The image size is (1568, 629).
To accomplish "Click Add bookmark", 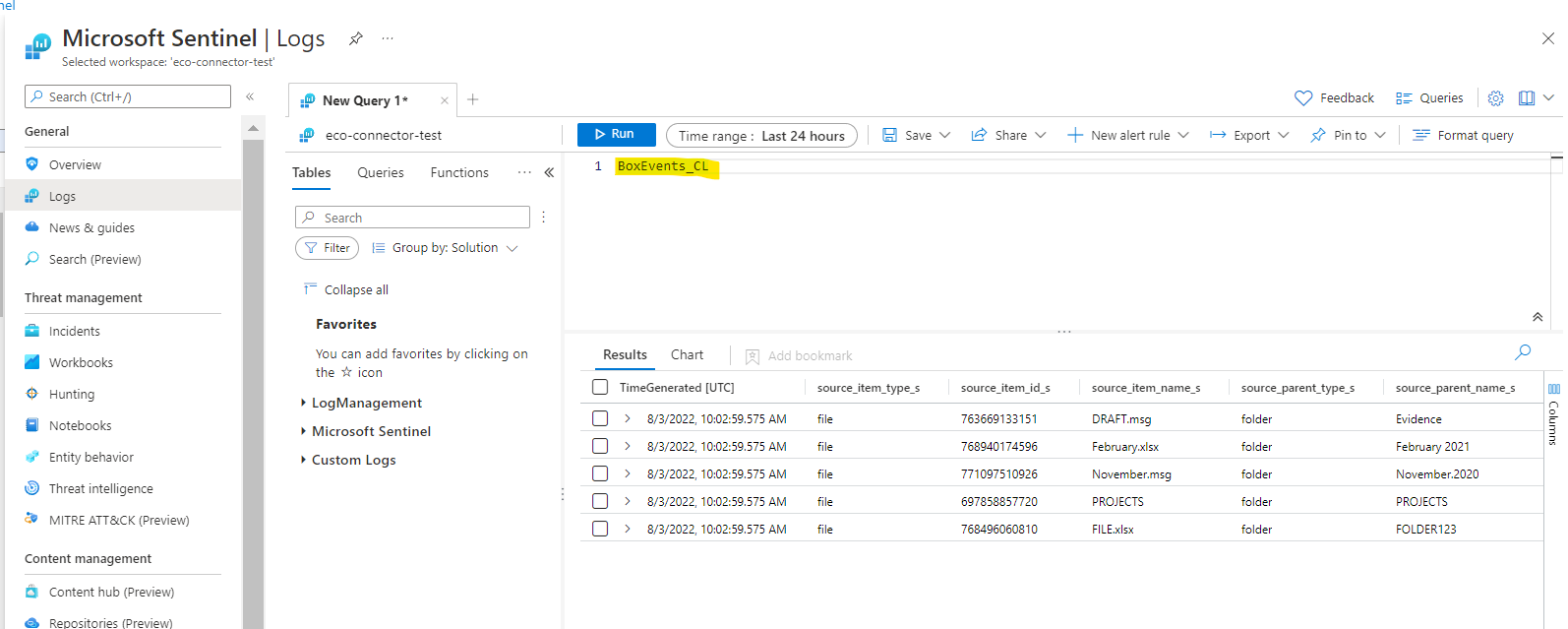I will point(799,356).
